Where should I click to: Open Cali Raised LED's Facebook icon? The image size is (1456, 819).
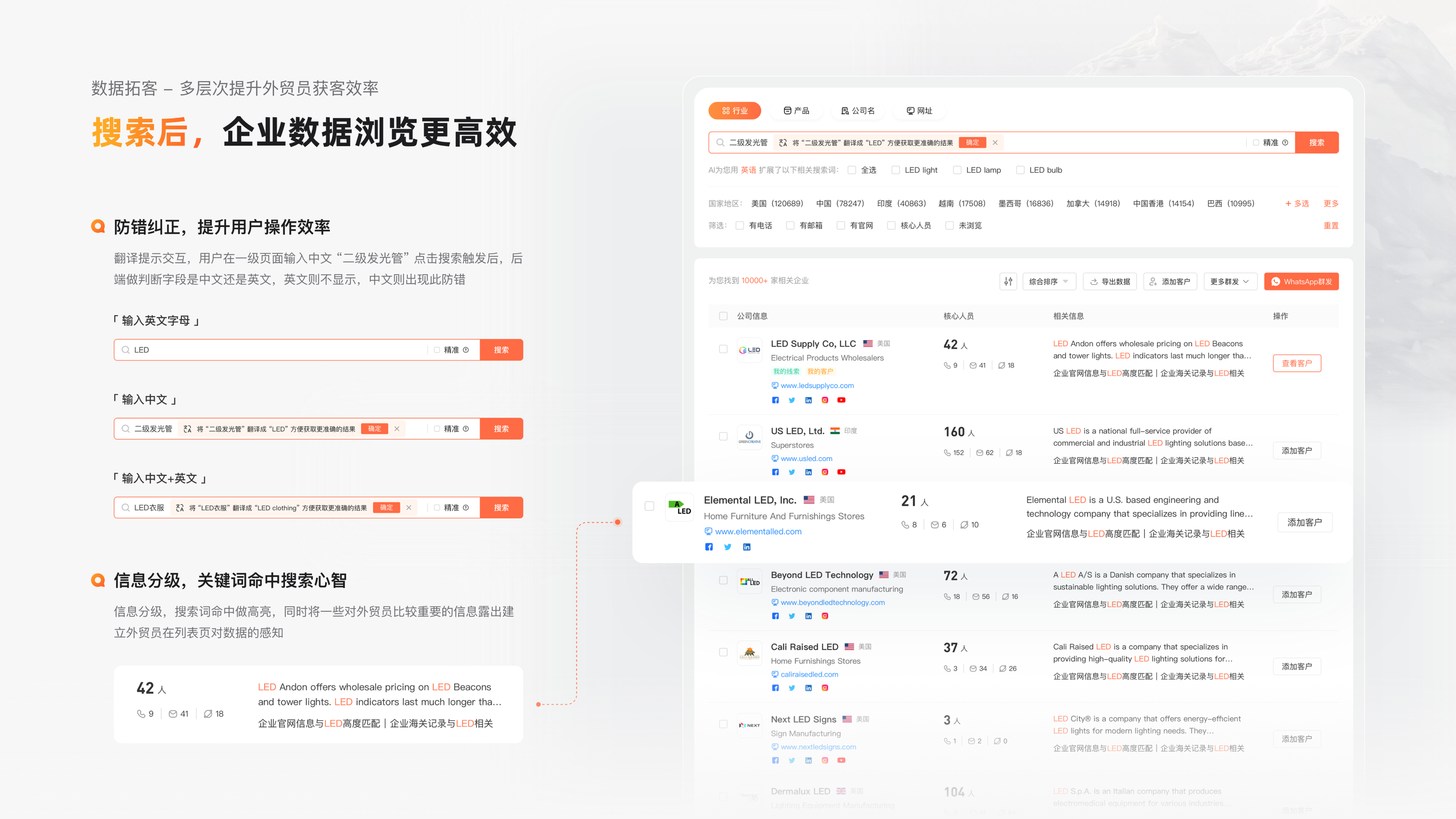pos(776,688)
